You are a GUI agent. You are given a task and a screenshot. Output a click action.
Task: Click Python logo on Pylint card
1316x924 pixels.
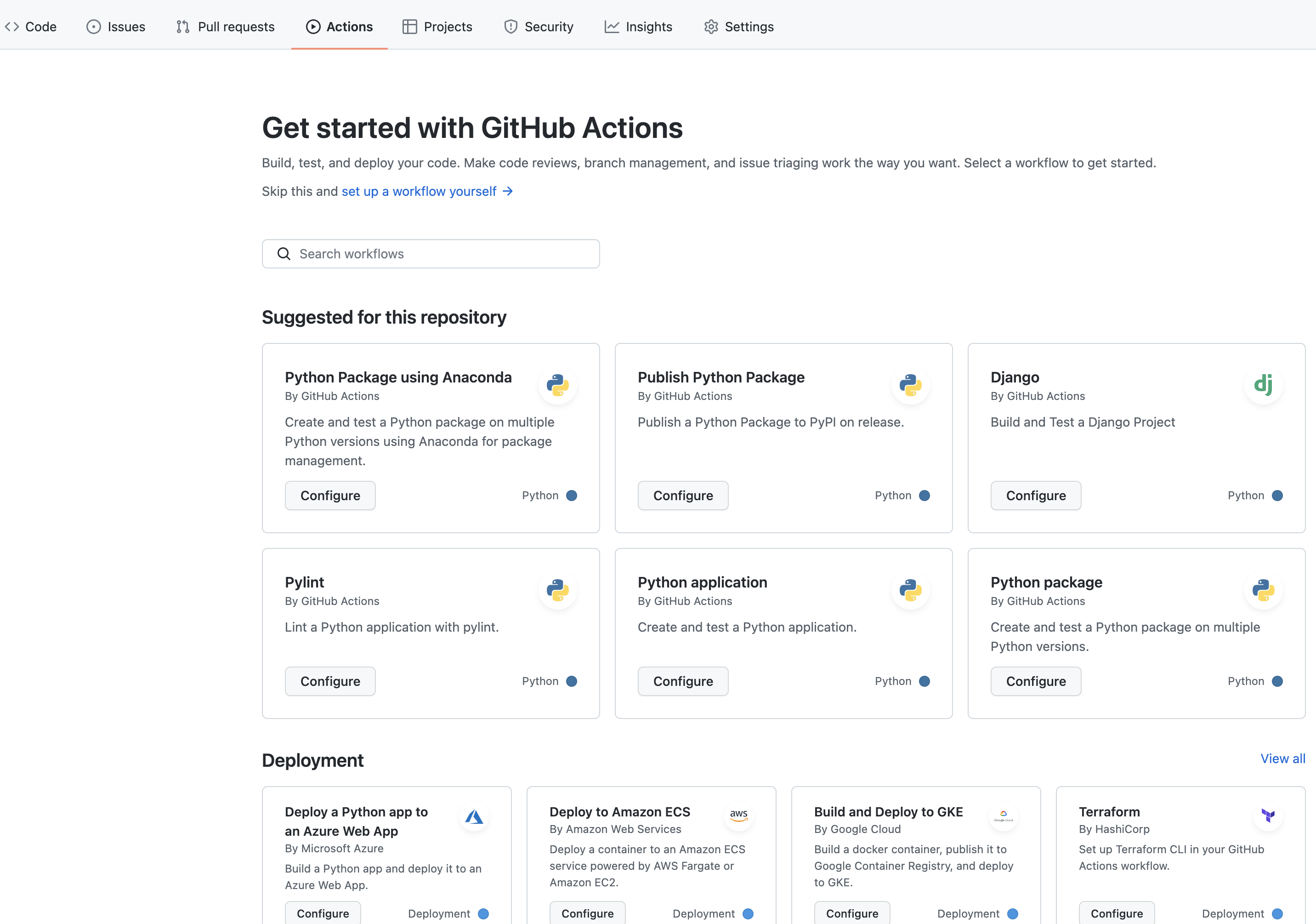(x=557, y=590)
